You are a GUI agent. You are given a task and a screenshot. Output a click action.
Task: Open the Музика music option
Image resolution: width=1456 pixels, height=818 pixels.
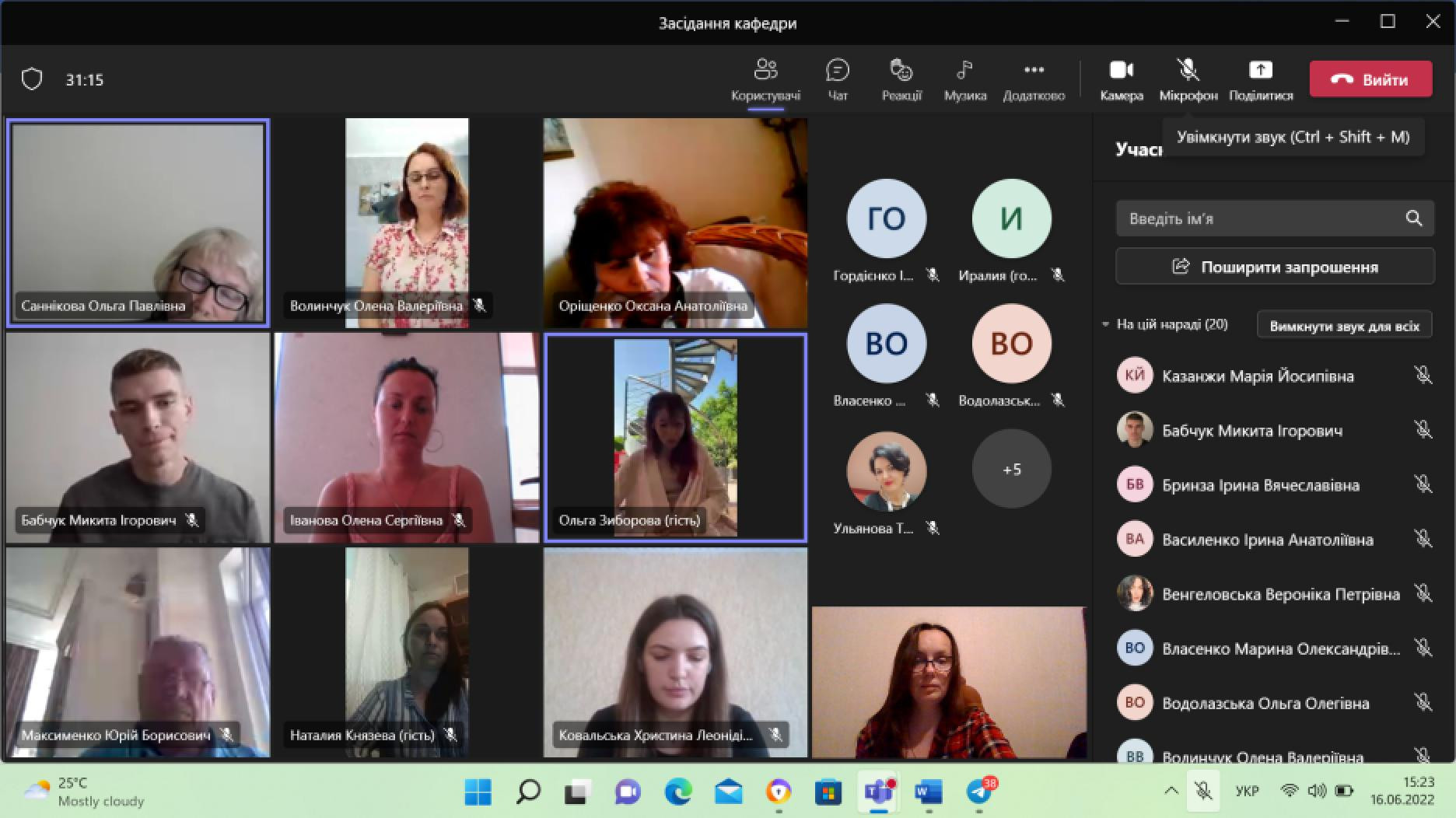pos(965,79)
